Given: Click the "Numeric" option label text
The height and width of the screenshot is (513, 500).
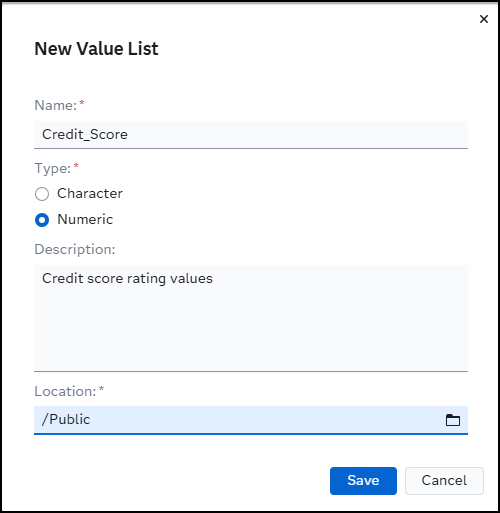Looking at the screenshot, I should (x=85, y=219).
